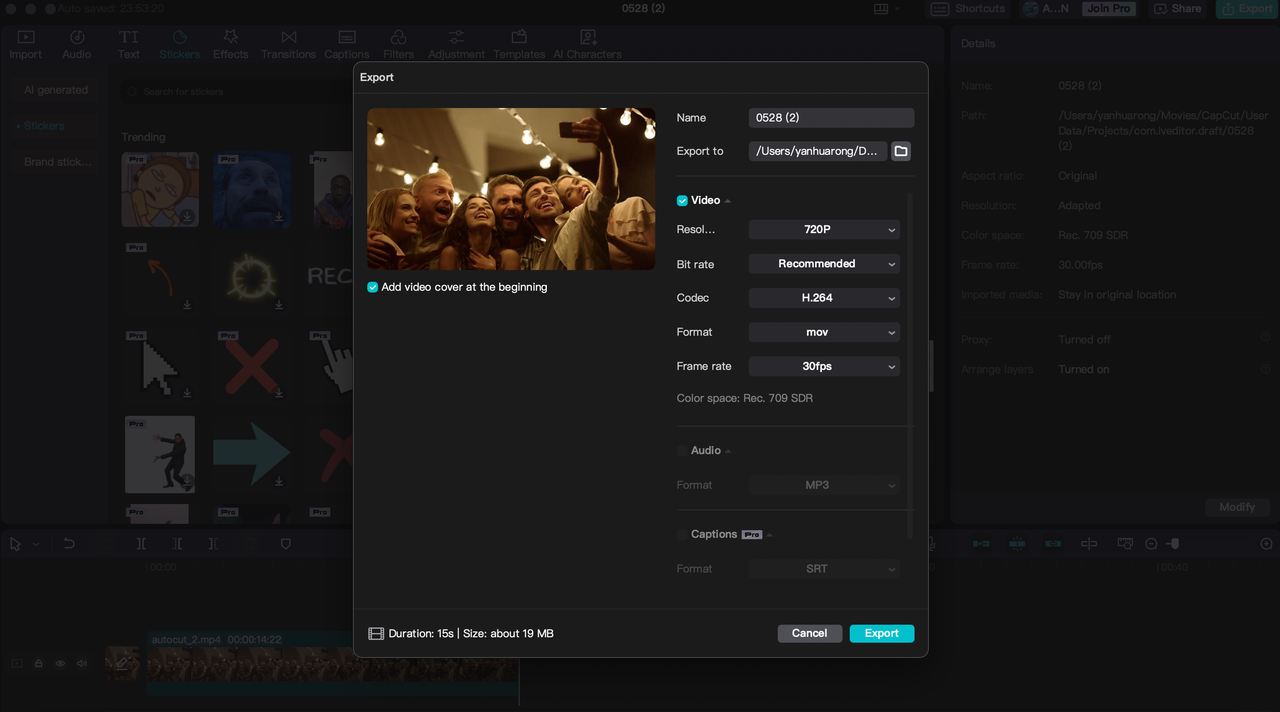Viewport: 1280px width, 712px height.
Task: Select the teal right-arrow sticker
Action: [251, 453]
